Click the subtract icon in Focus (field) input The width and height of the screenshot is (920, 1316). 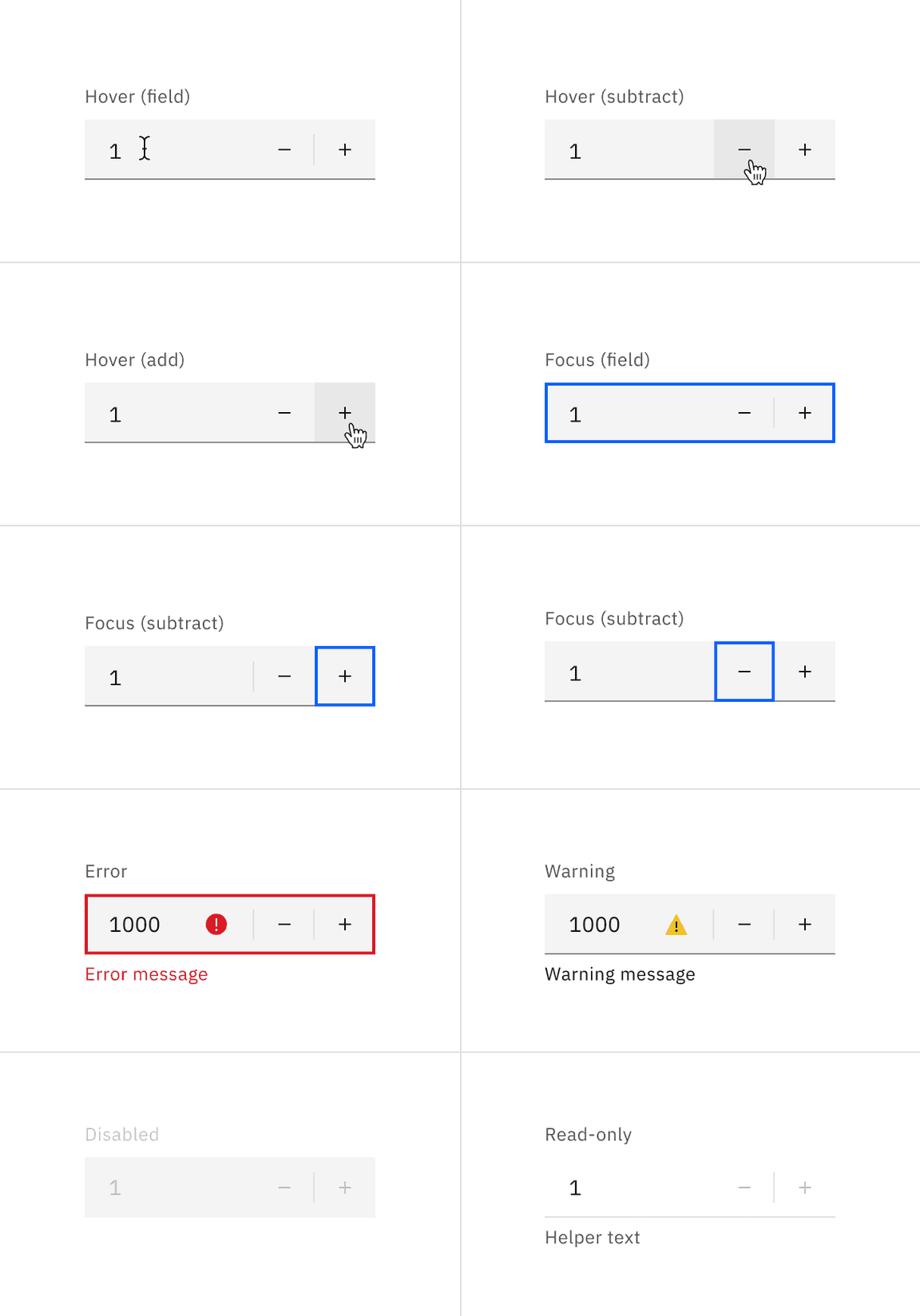click(744, 413)
